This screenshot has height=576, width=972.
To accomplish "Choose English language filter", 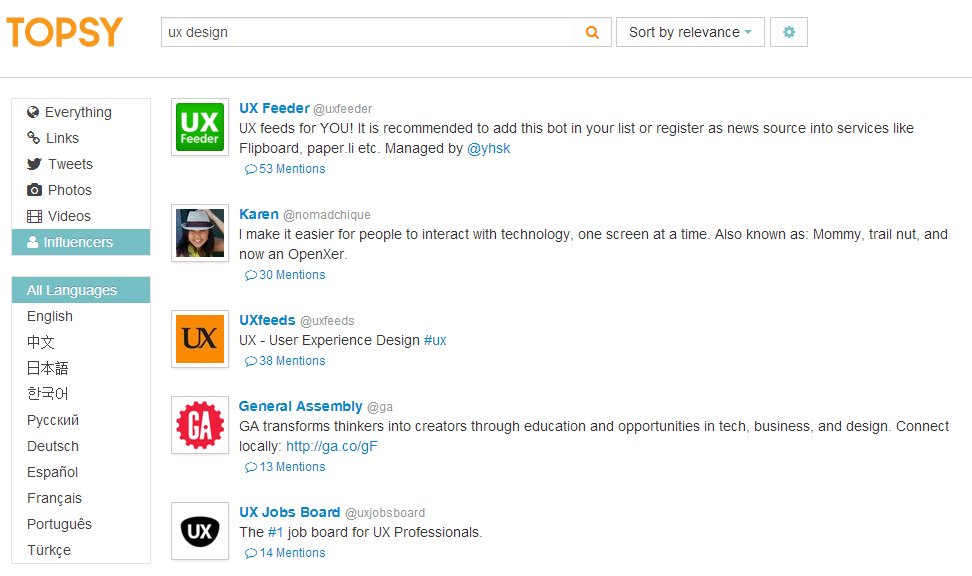I will point(50,316).
